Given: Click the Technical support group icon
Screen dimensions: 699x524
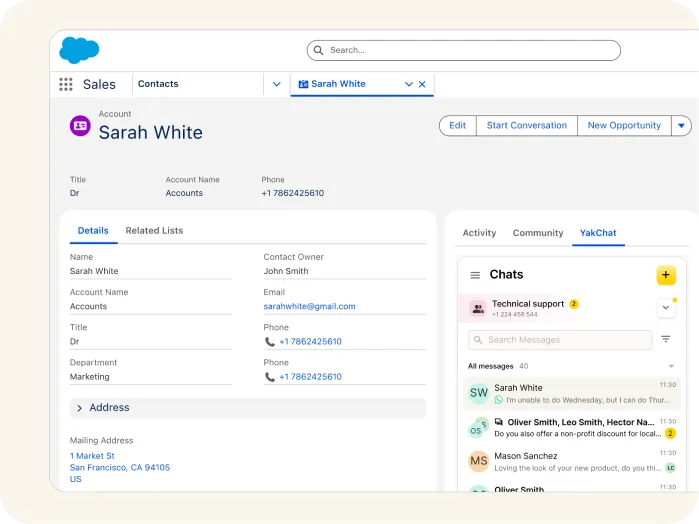Looking at the screenshot, I should click(x=478, y=308).
